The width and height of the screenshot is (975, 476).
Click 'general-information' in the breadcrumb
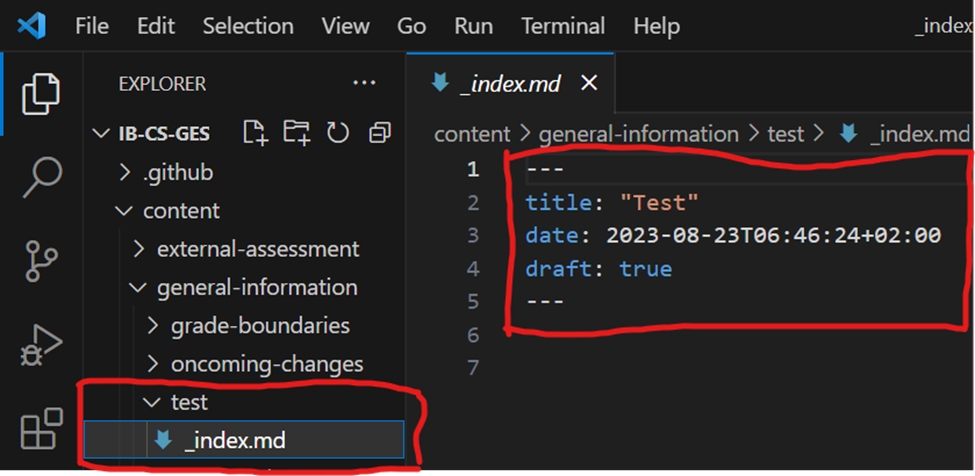[639, 134]
